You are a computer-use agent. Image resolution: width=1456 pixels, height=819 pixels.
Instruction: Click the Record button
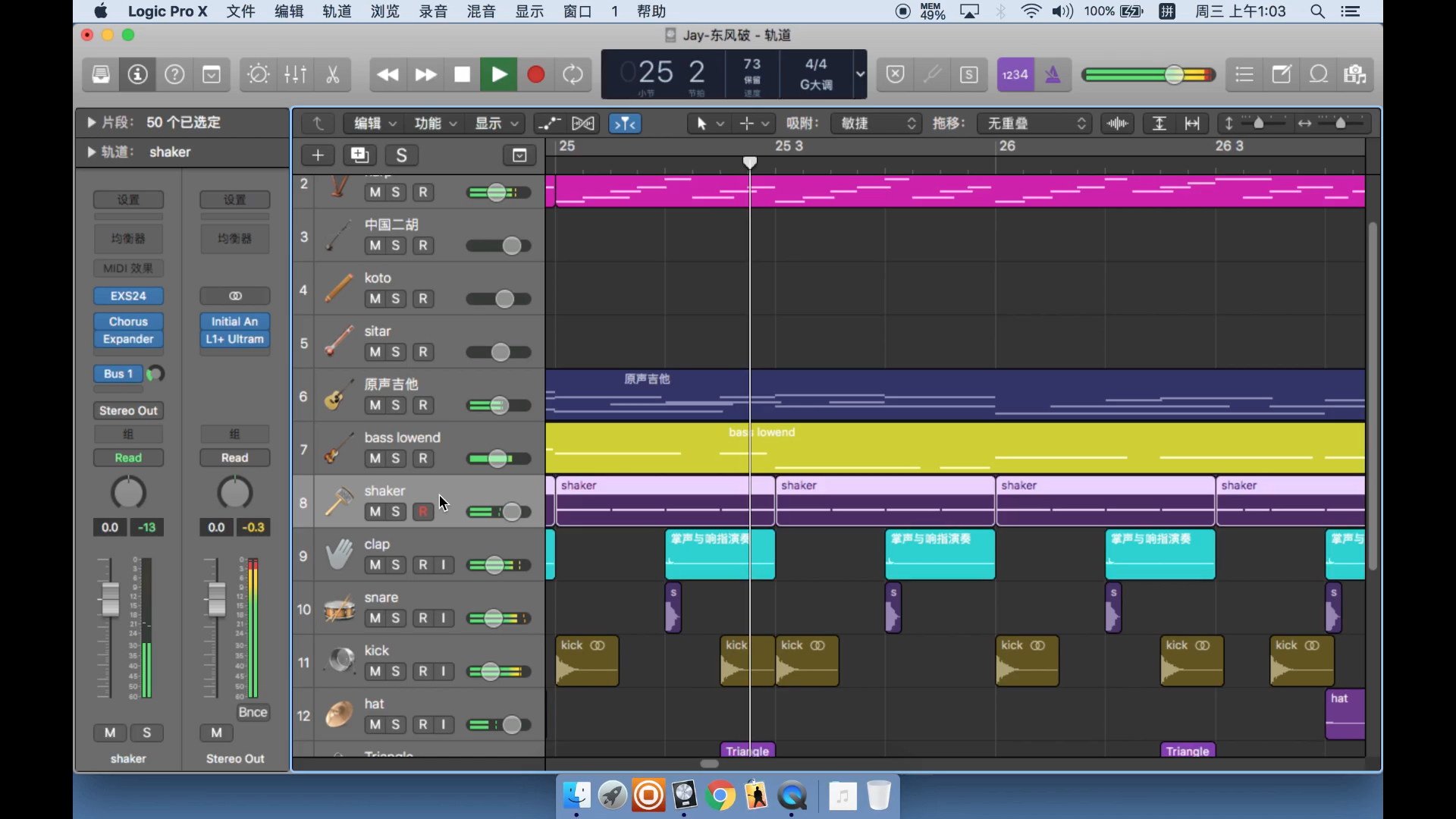click(x=535, y=74)
